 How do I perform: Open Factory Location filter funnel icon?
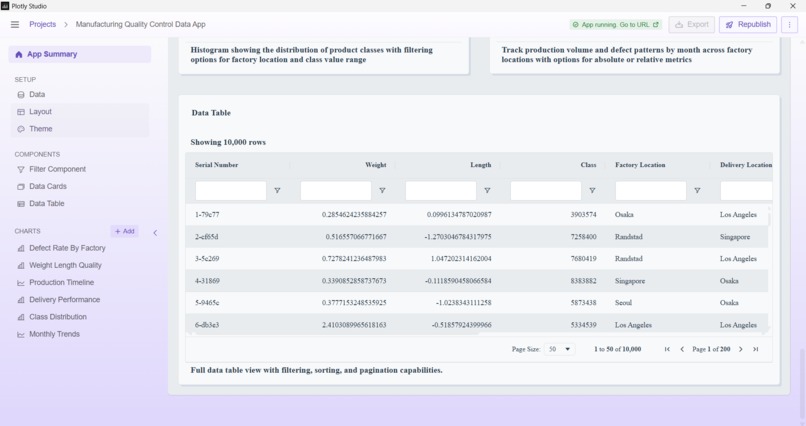(x=698, y=191)
